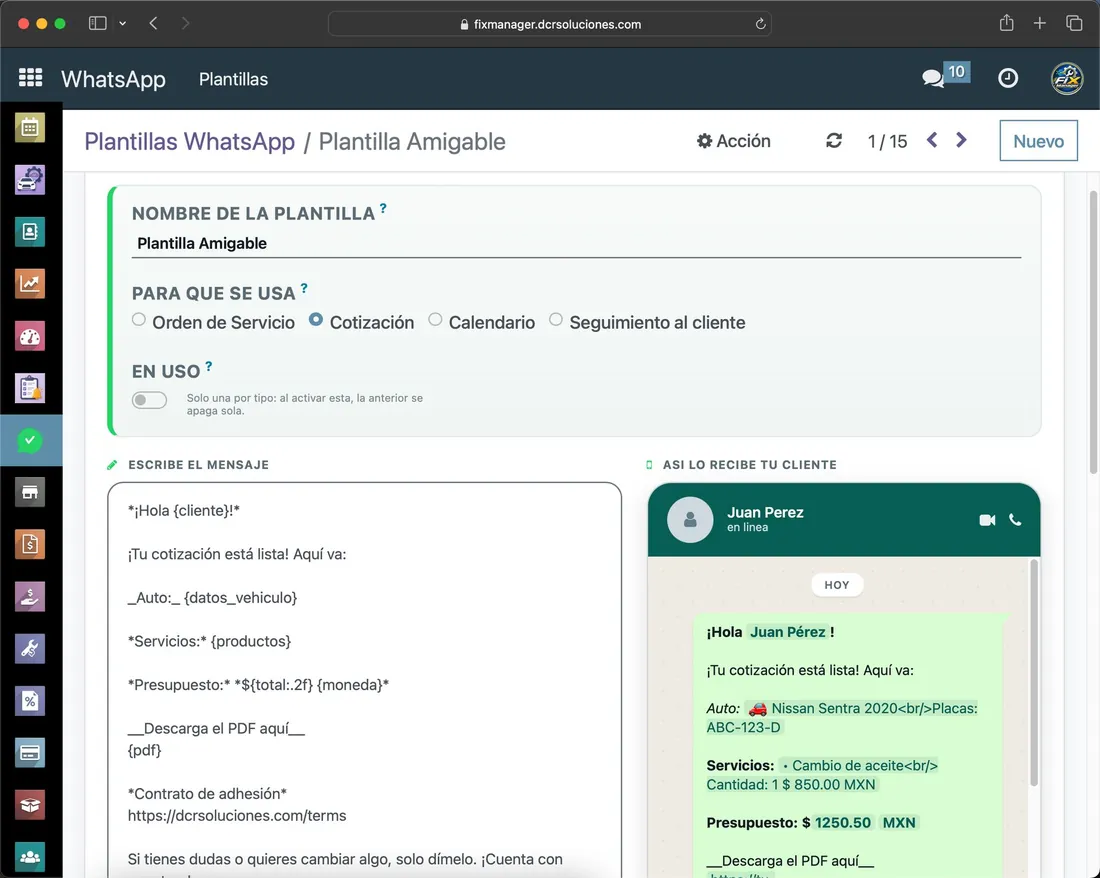Open the people group app icon

[29, 857]
